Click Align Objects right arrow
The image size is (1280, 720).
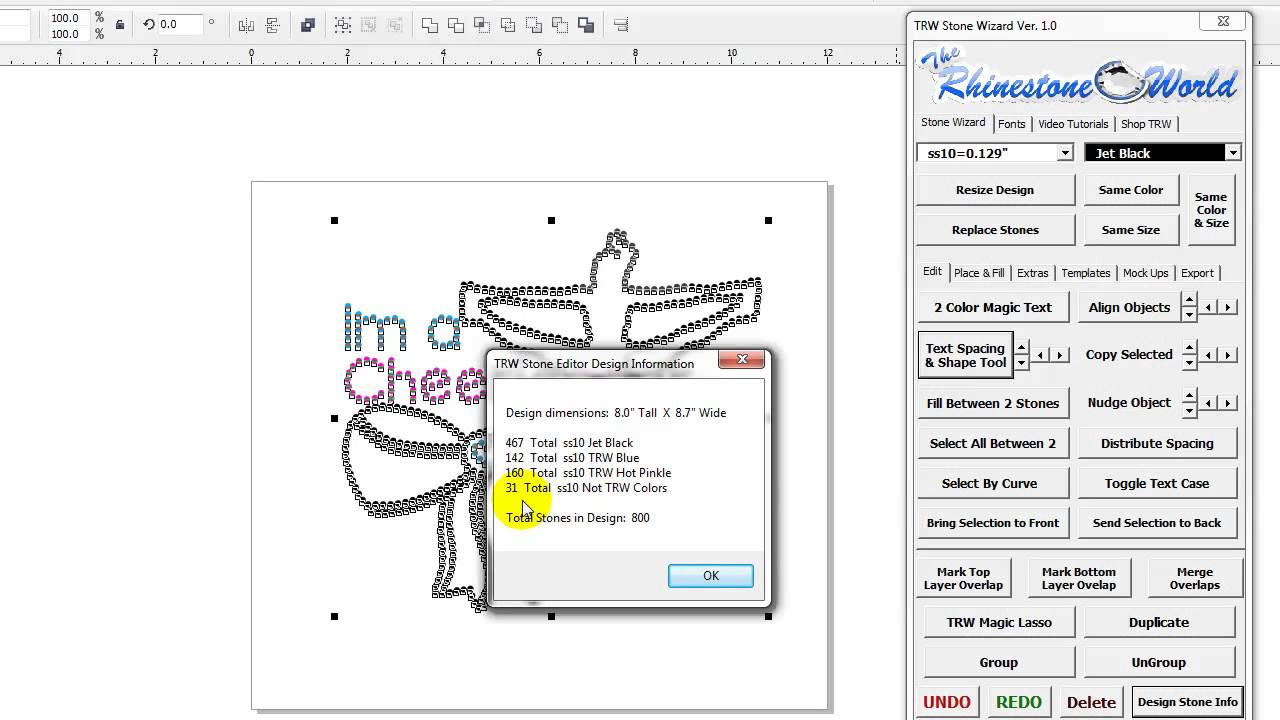click(x=1228, y=307)
